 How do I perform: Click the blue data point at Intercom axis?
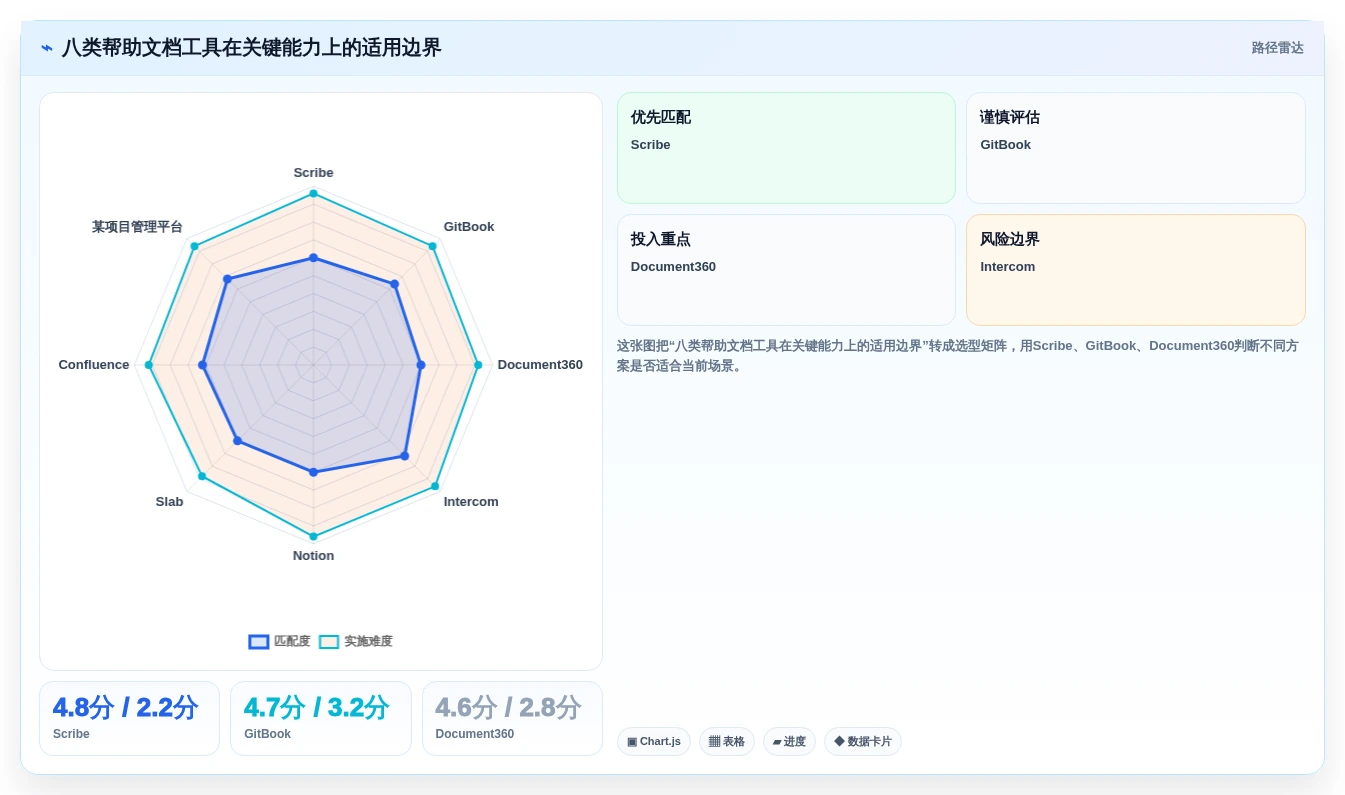pyautogui.click(x=405, y=456)
